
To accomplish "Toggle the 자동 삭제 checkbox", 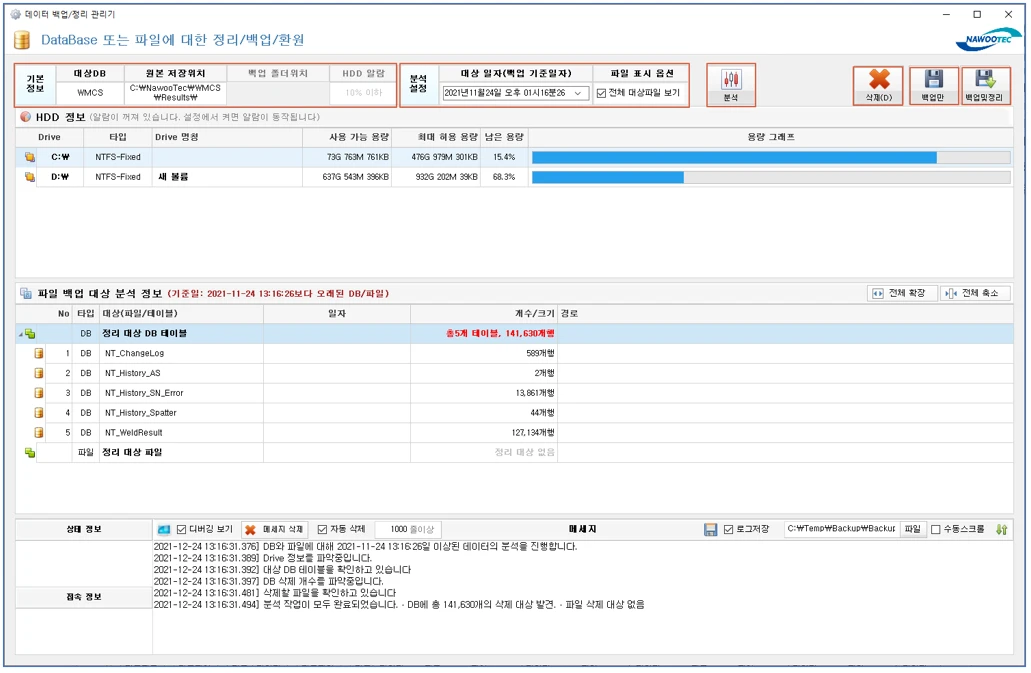I will pos(322,530).
